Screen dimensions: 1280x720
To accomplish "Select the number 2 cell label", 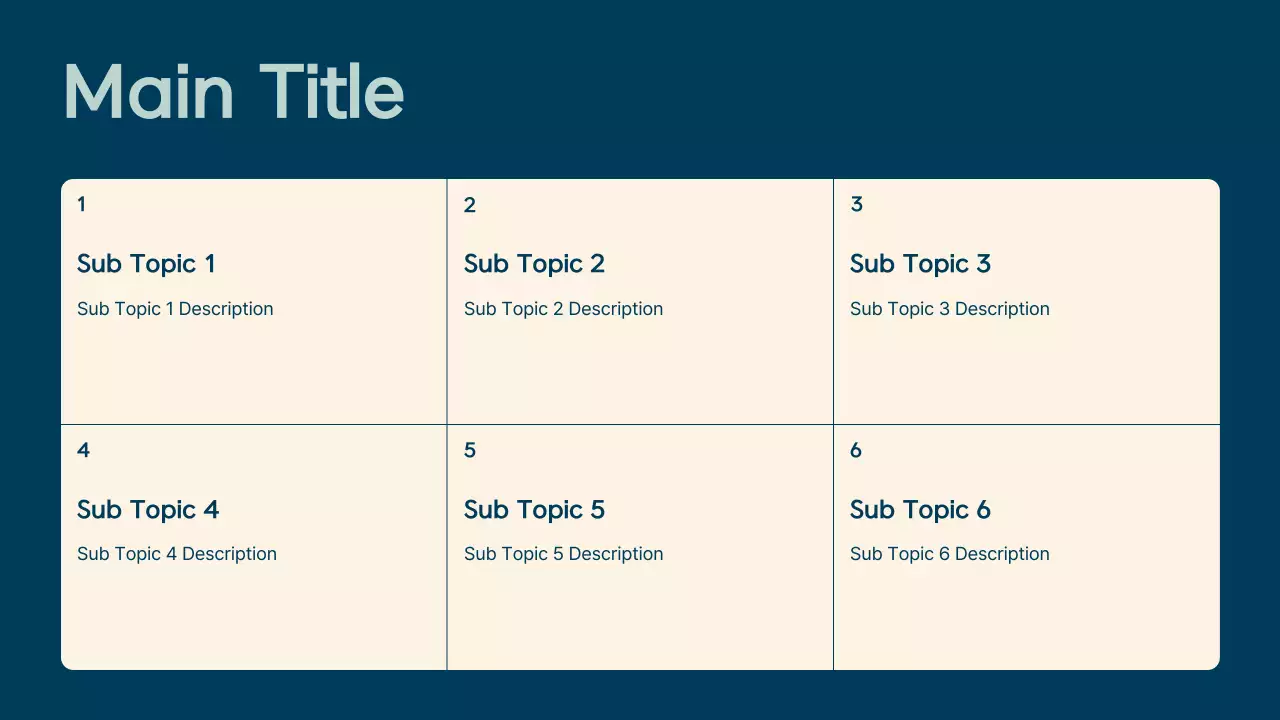I will (470, 205).
